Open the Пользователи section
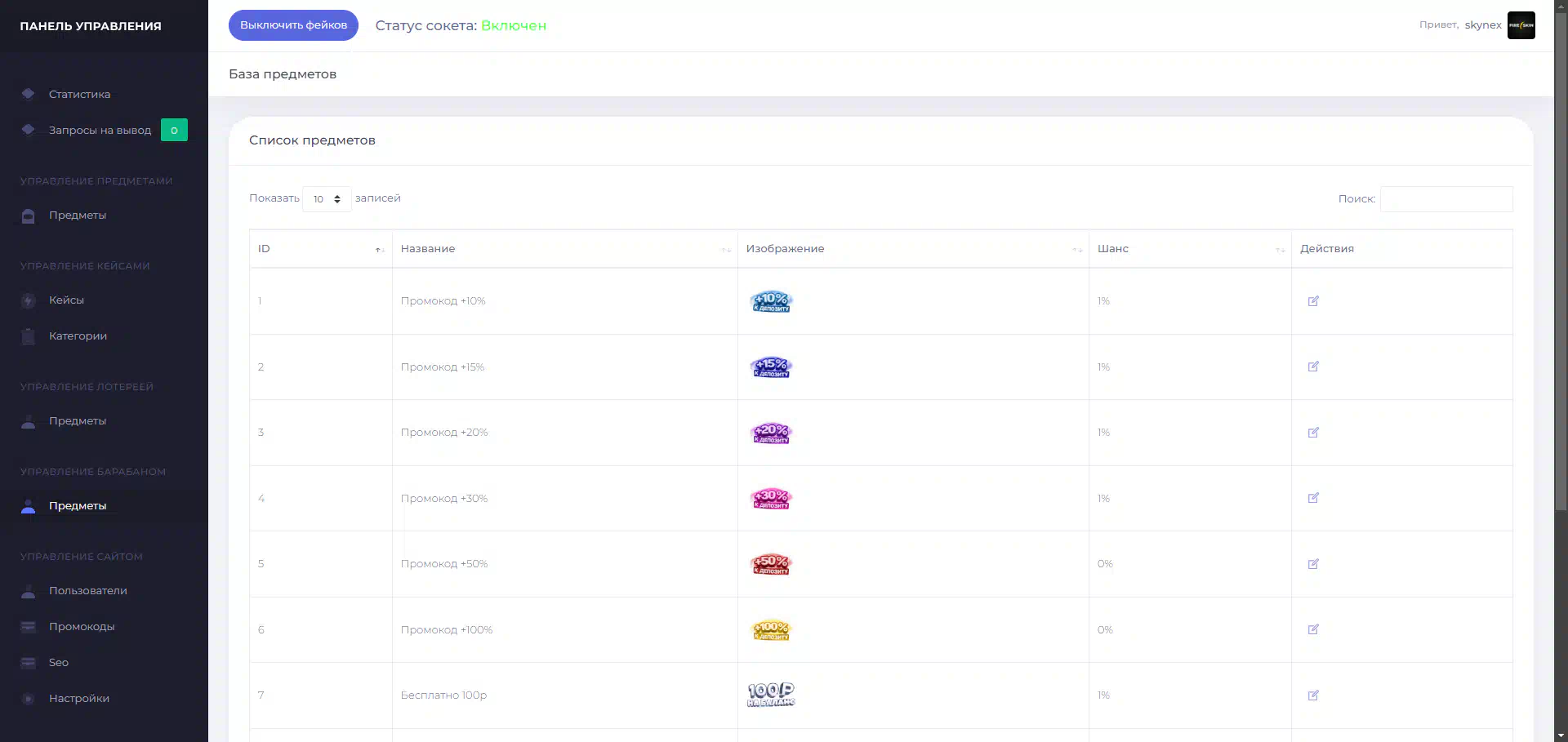This screenshot has height=742, width=1568. click(x=87, y=591)
